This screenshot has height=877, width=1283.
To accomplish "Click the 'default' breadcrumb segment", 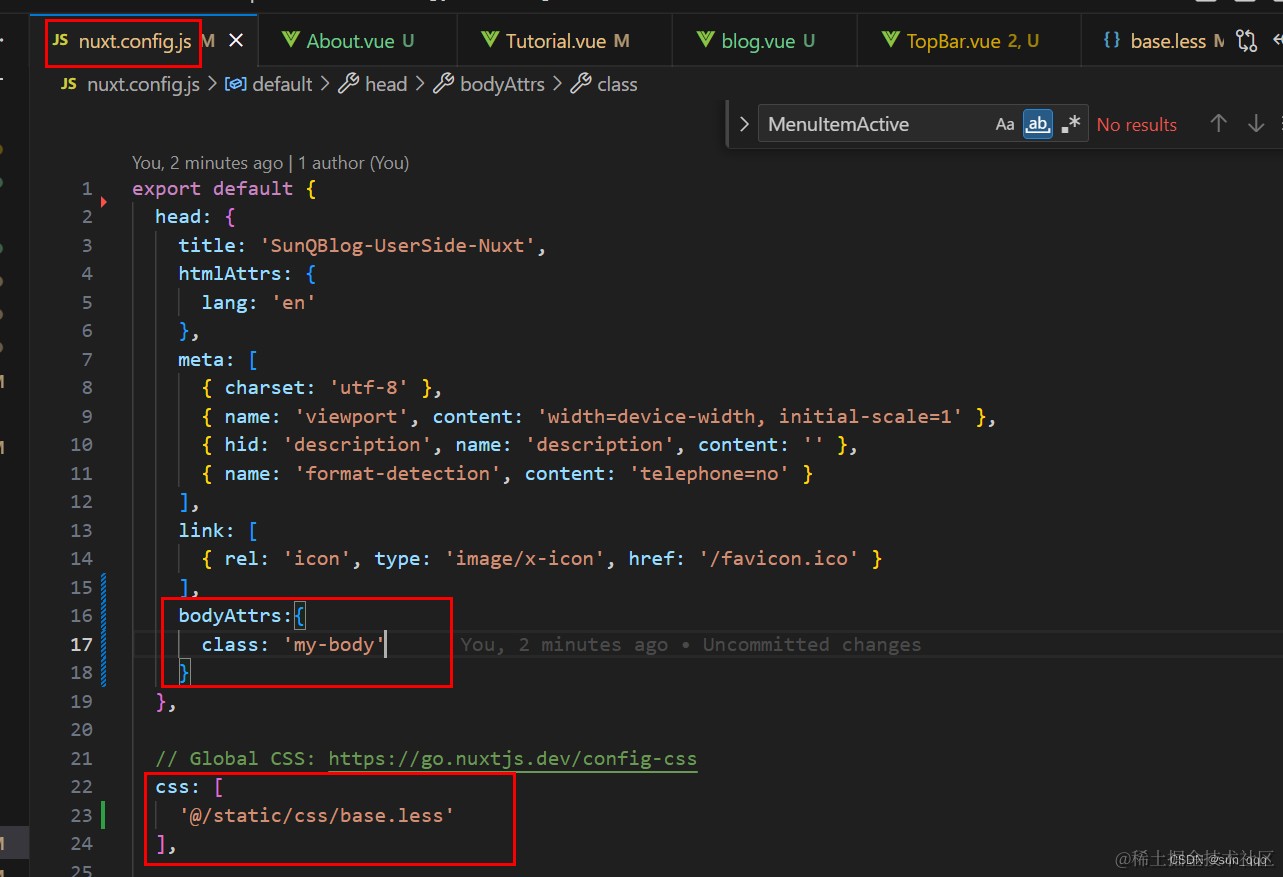I will click(x=282, y=84).
